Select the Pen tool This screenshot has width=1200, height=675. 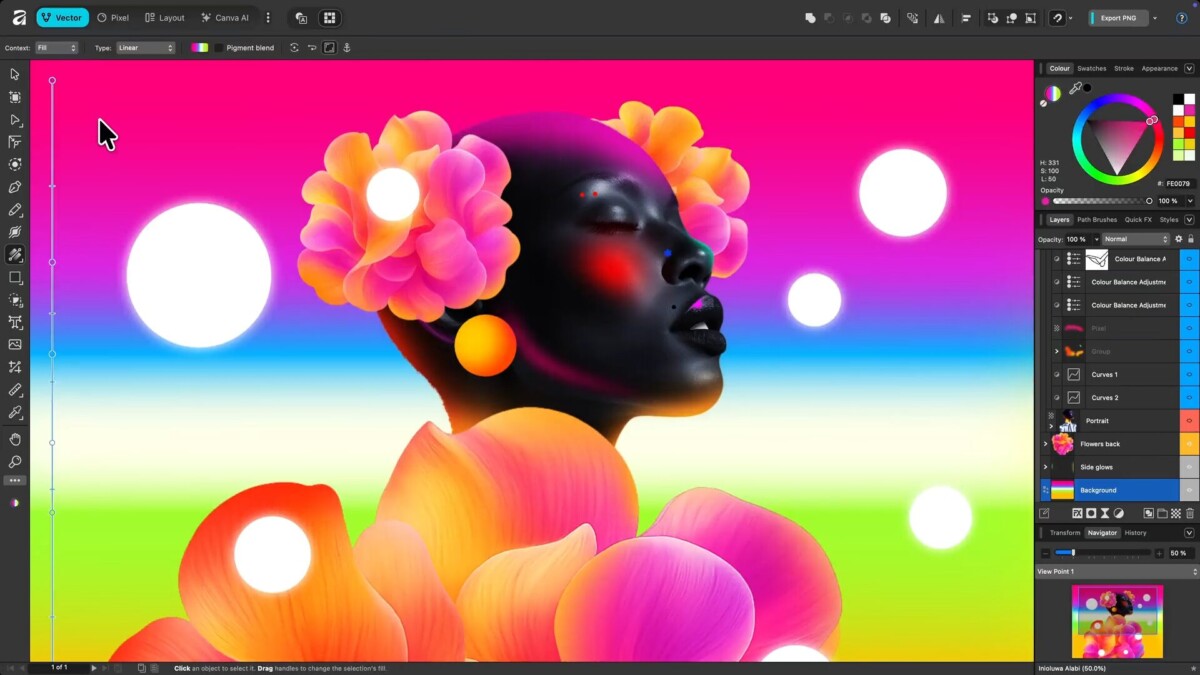(x=15, y=187)
